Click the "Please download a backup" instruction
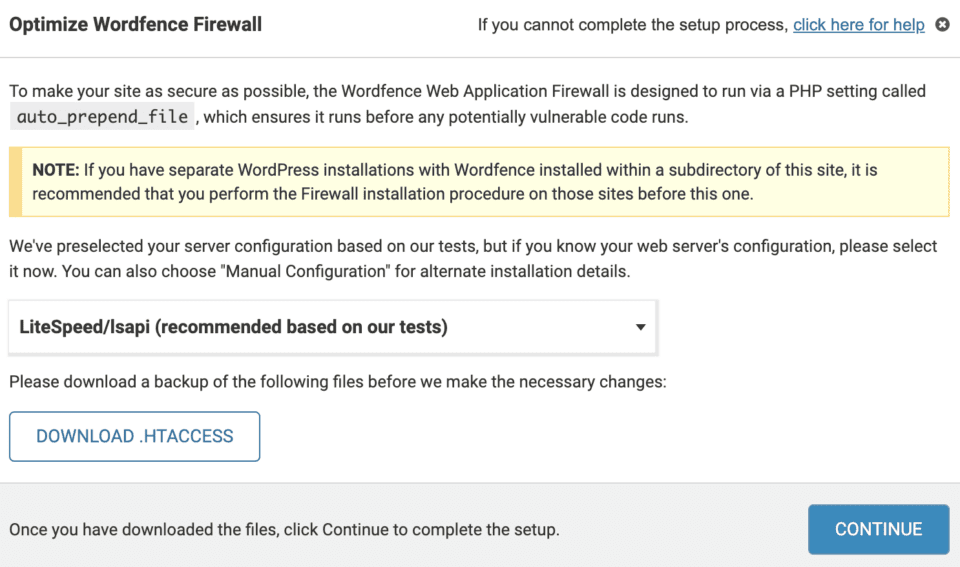This screenshot has height=567, width=960. click(337, 381)
